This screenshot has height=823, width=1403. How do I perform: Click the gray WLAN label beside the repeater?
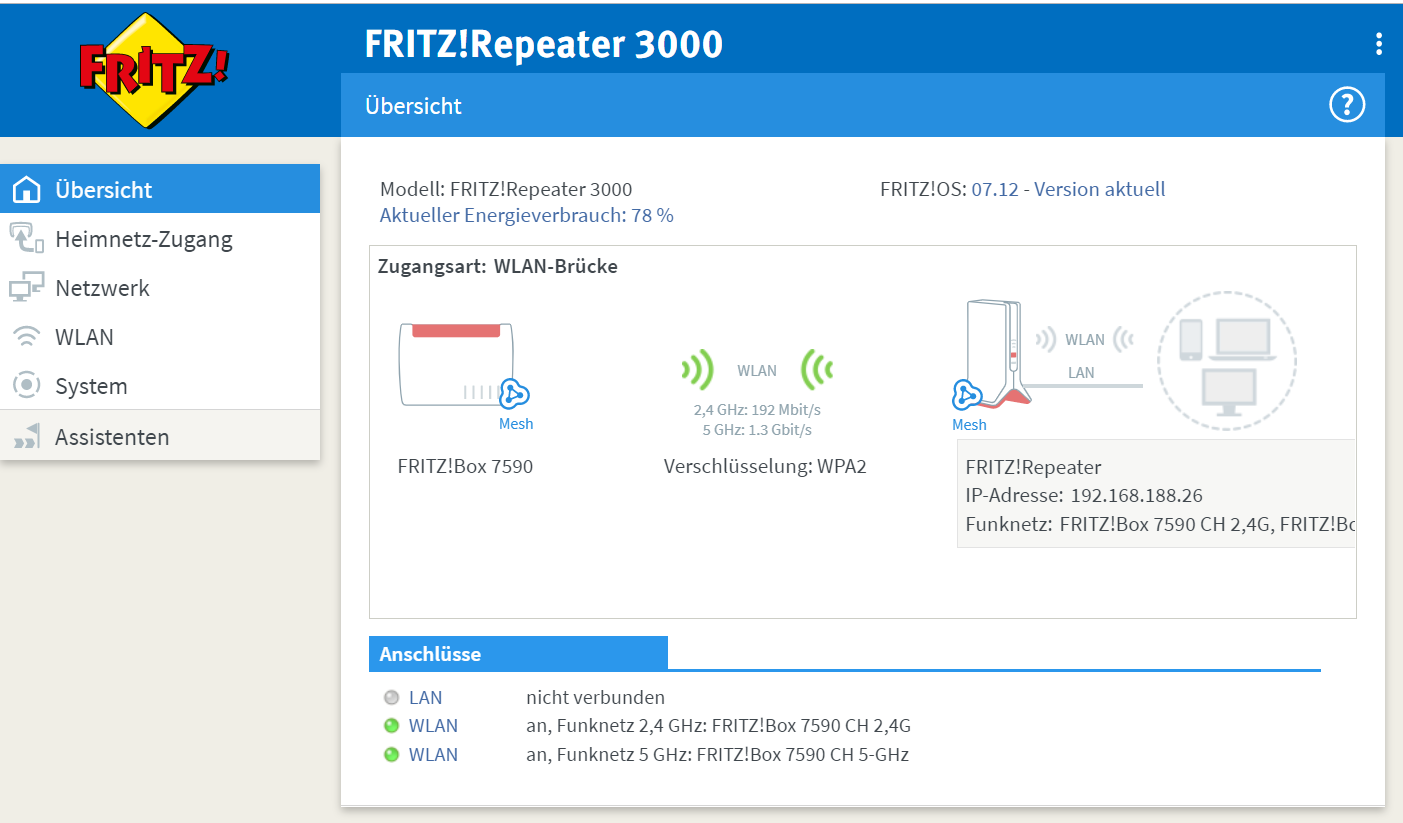pyautogui.click(x=1085, y=340)
